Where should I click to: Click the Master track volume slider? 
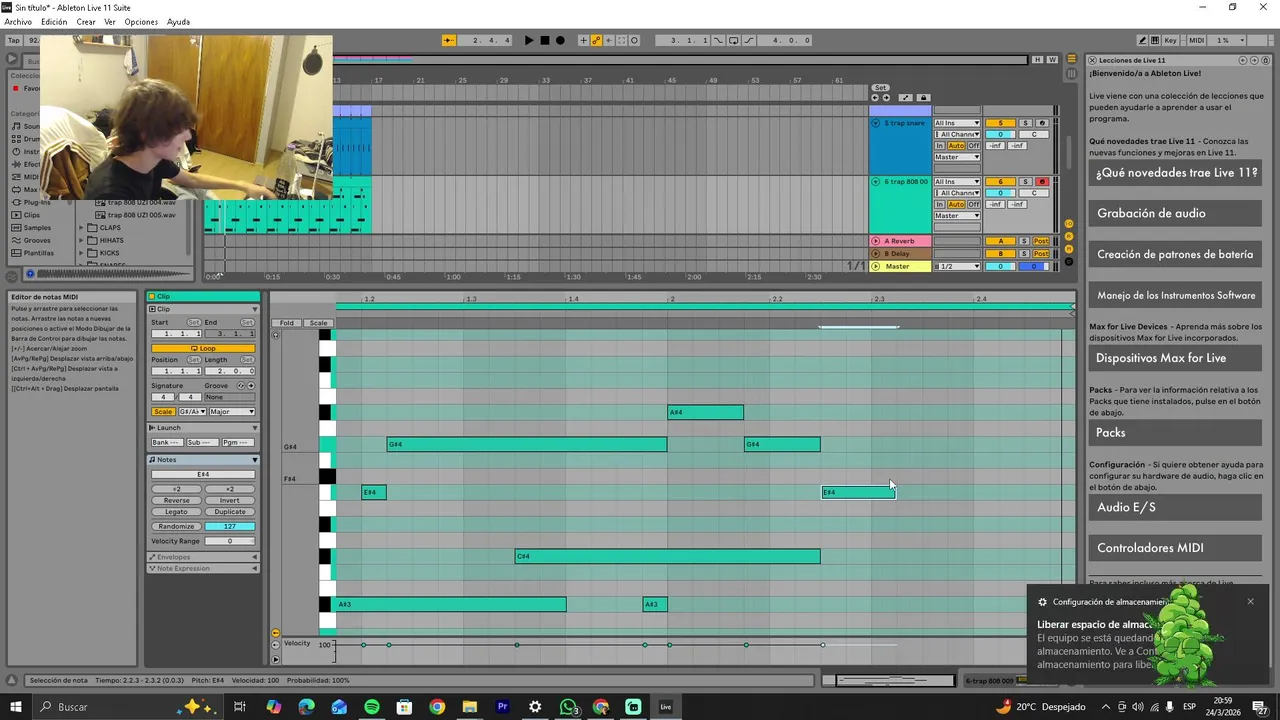click(1000, 266)
